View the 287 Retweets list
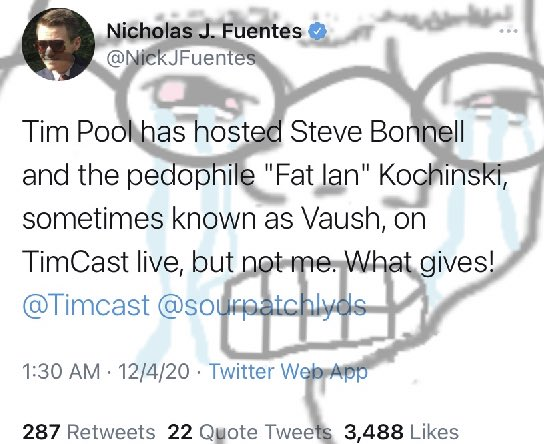 coord(88,432)
